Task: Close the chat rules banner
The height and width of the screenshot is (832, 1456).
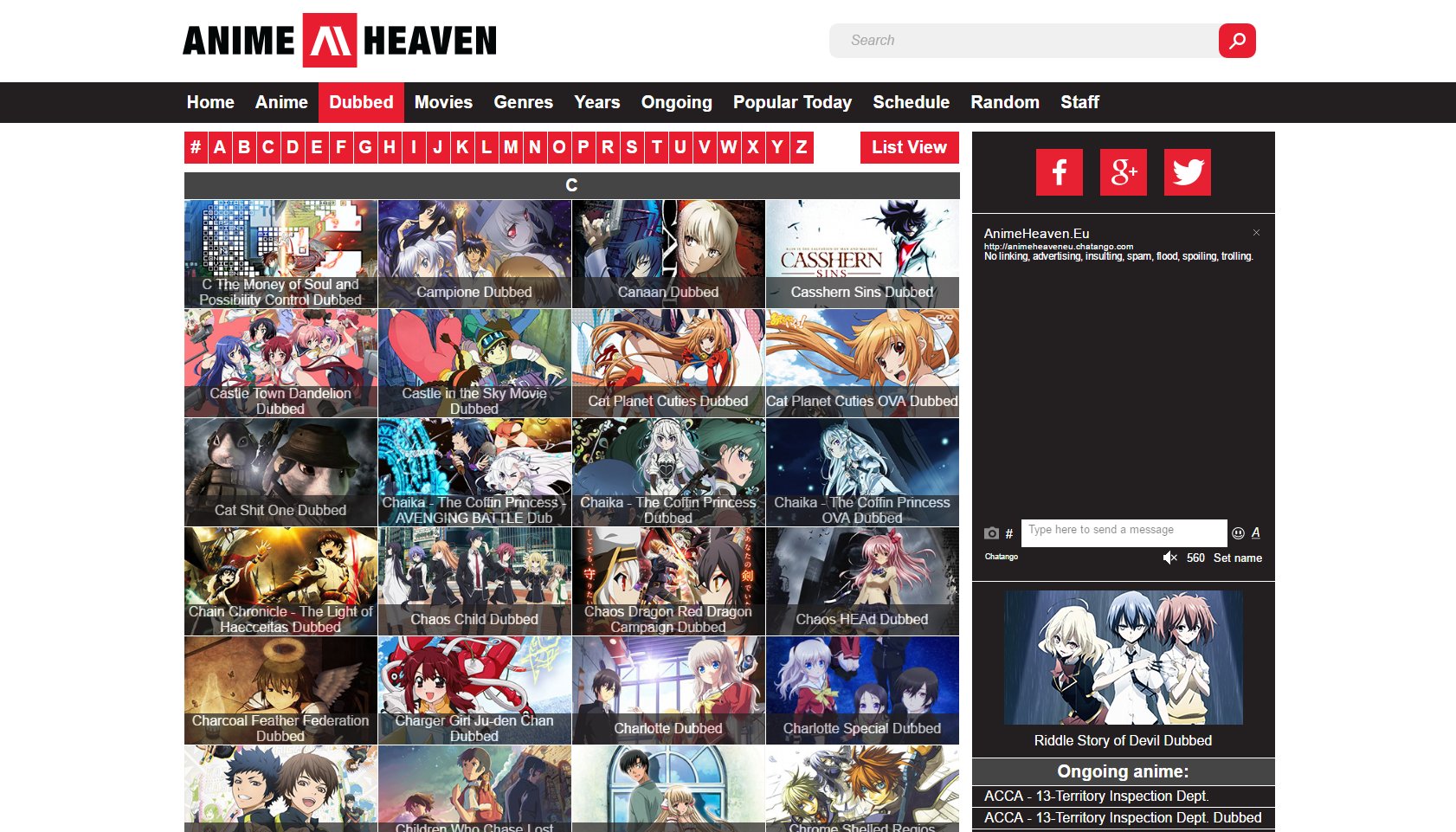Action: click(x=1256, y=233)
